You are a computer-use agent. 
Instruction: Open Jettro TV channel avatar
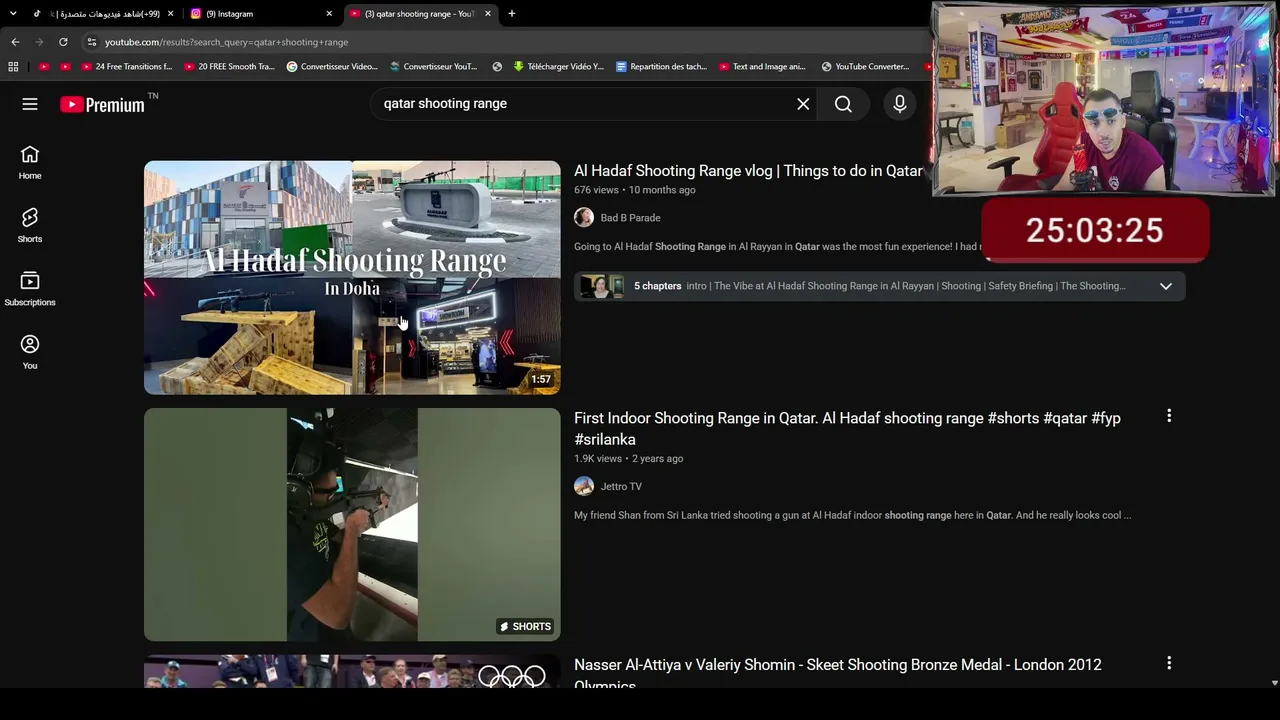pyautogui.click(x=584, y=486)
